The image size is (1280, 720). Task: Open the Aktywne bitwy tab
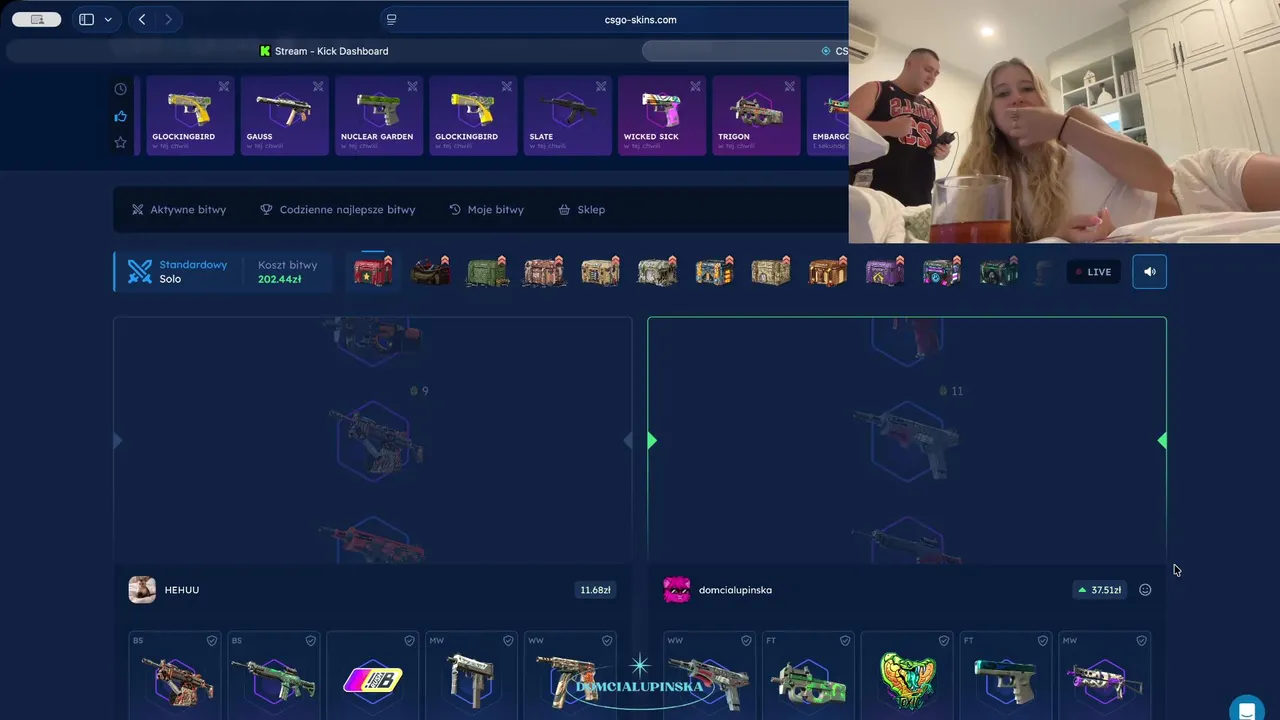tap(179, 210)
